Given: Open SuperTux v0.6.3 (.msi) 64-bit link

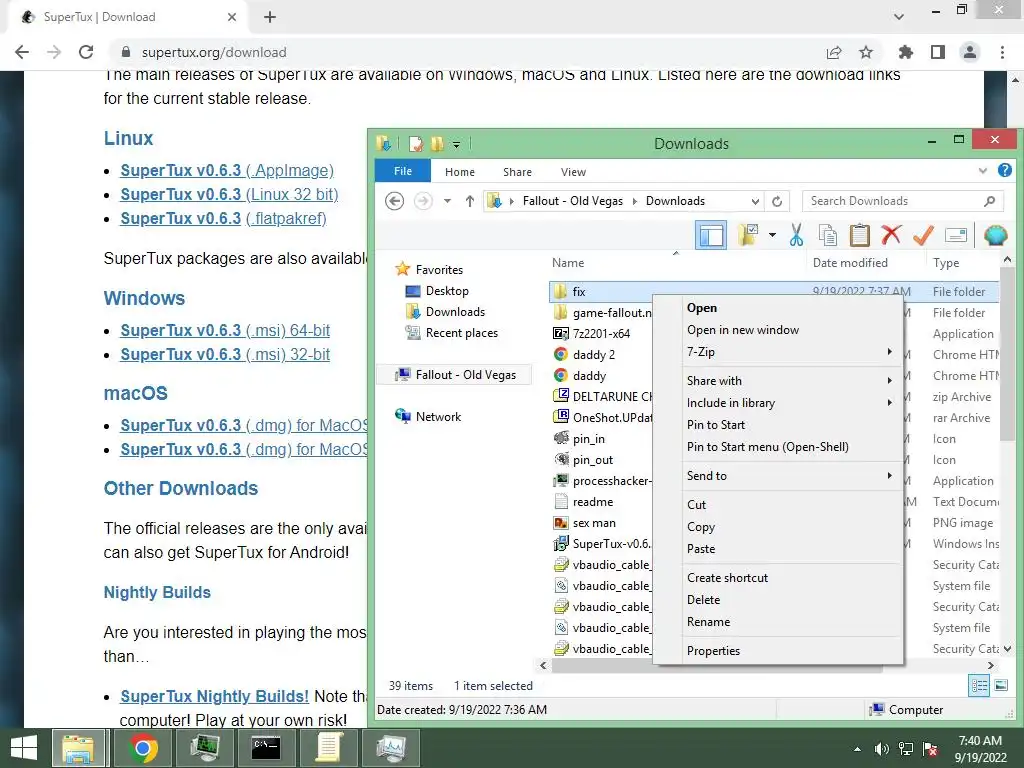Looking at the screenshot, I should [x=225, y=330].
